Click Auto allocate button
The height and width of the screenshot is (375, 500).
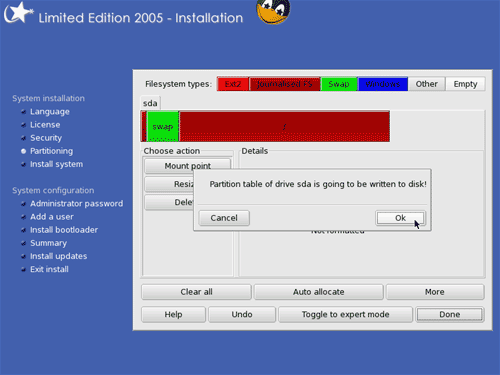(x=319, y=292)
